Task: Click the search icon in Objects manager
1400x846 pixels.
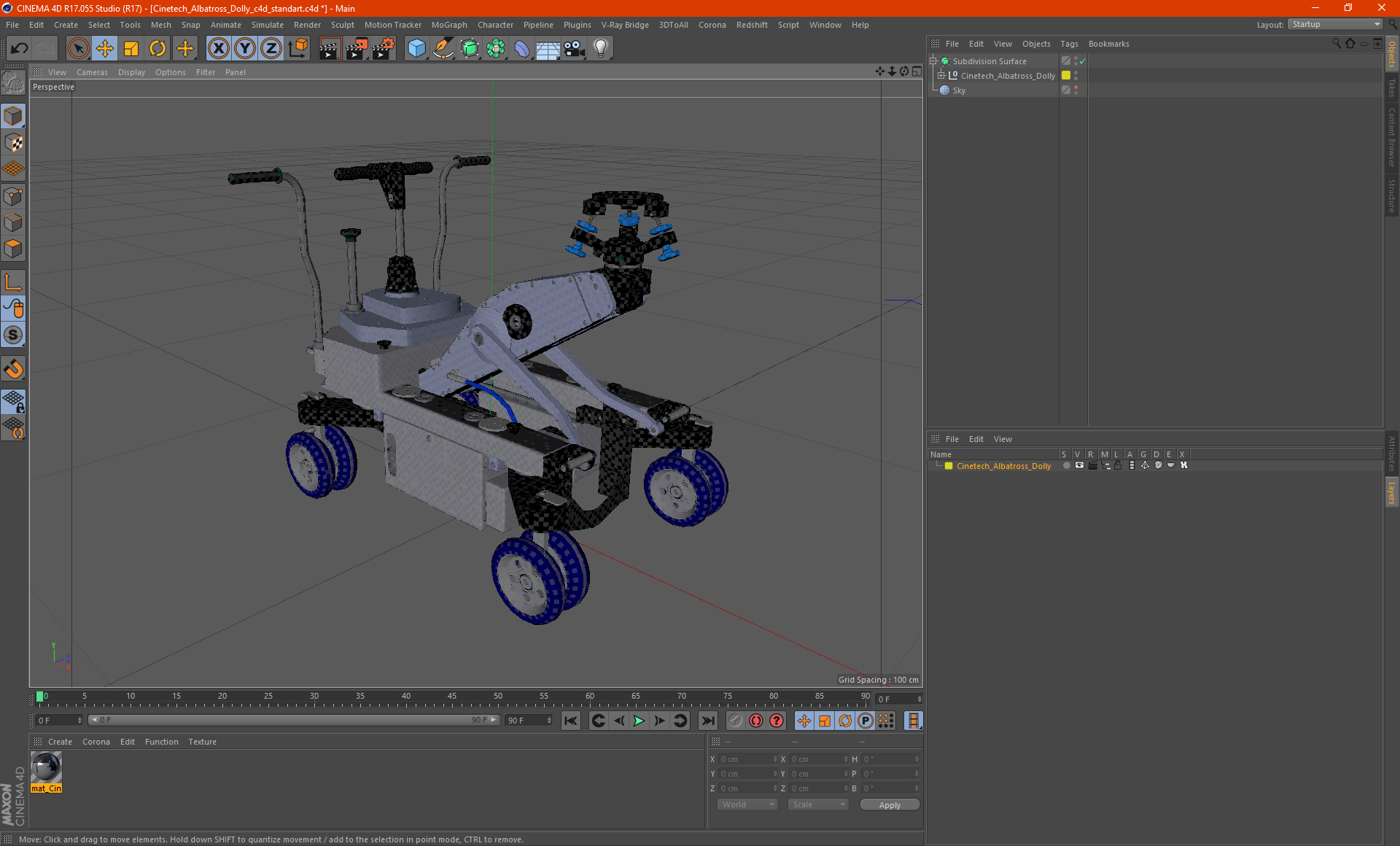Action: (x=1336, y=44)
